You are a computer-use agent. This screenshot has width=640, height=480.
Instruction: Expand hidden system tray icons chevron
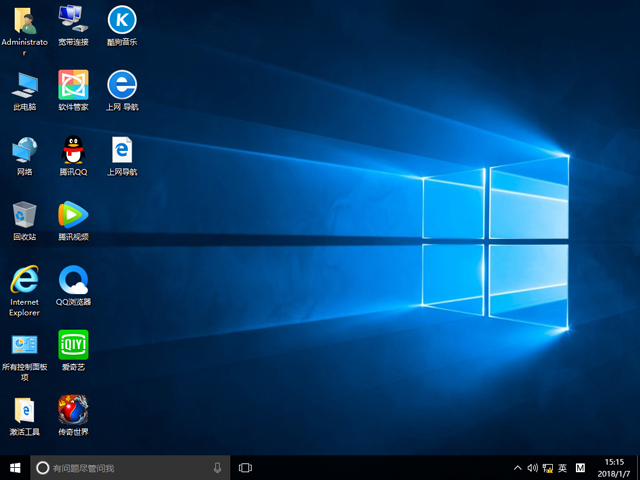[x=517, y=468]
